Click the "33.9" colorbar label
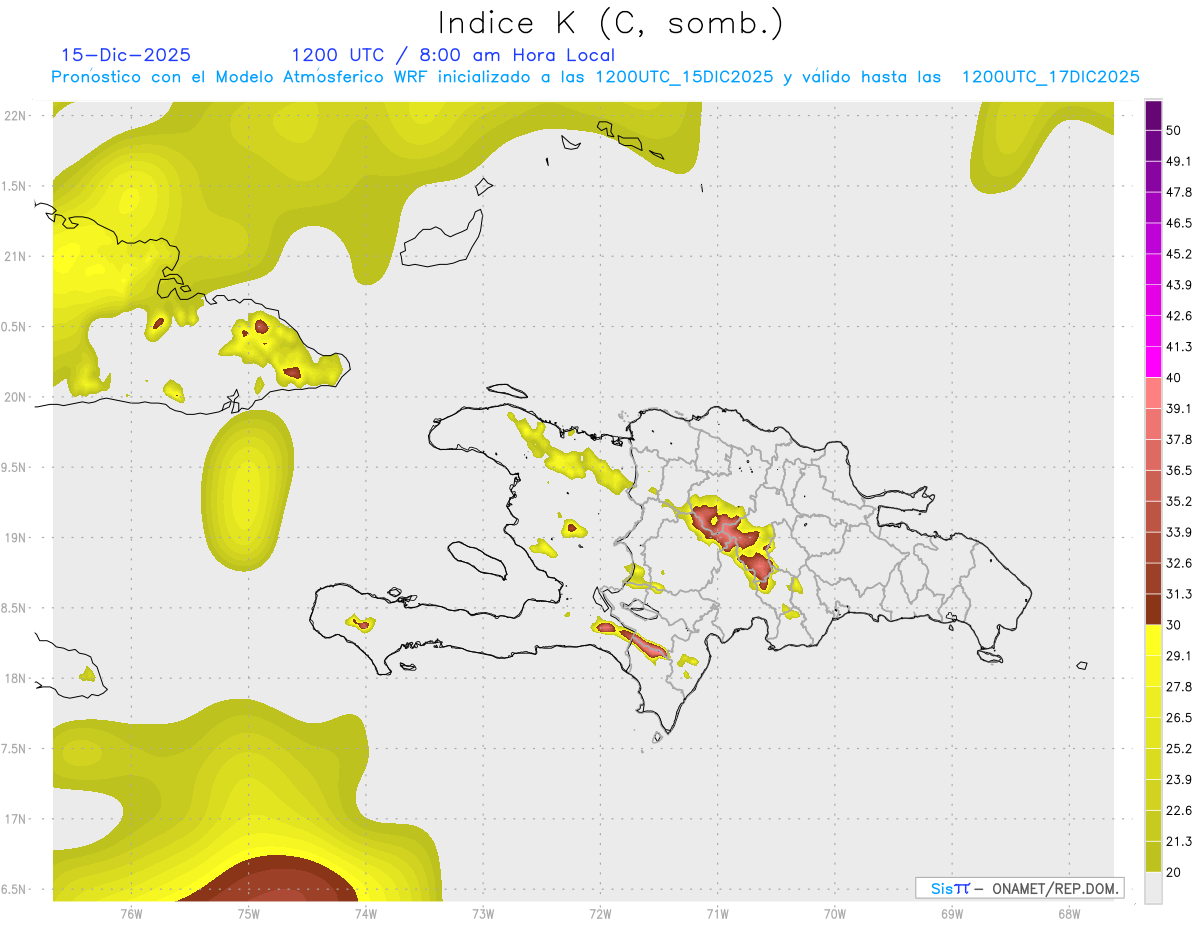This screenshot has height=927, width=1200. pyautogui.click(x=1179, y=532)
